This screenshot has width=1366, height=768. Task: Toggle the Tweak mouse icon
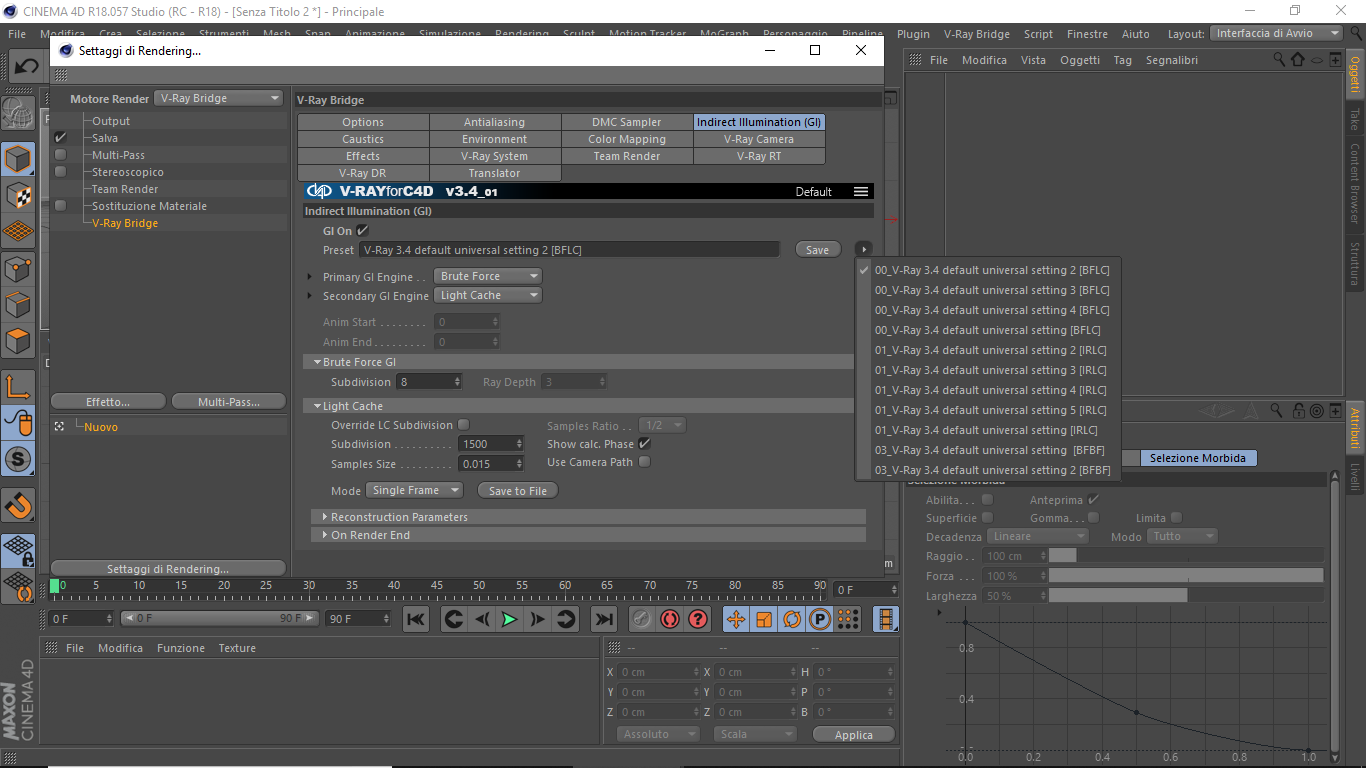[x=19, y=423]
